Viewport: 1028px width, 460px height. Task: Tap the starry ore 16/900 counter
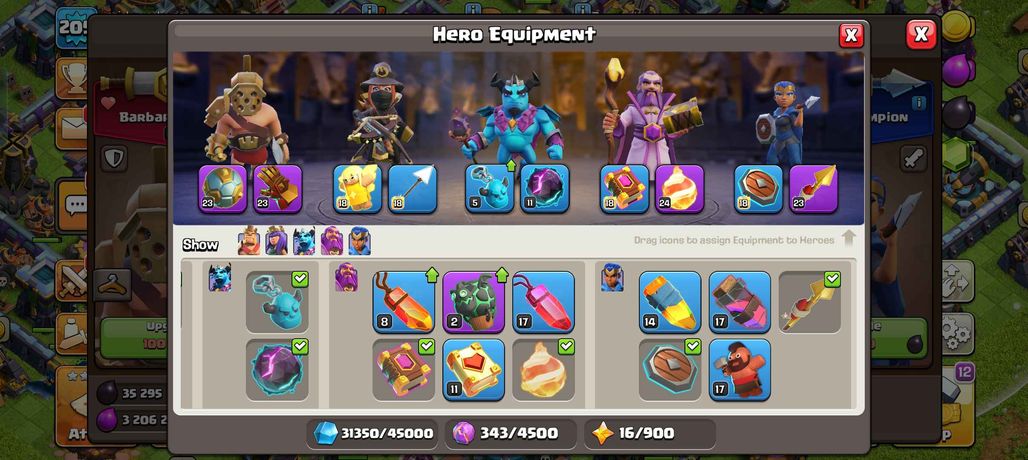click(x=650, y=433)
